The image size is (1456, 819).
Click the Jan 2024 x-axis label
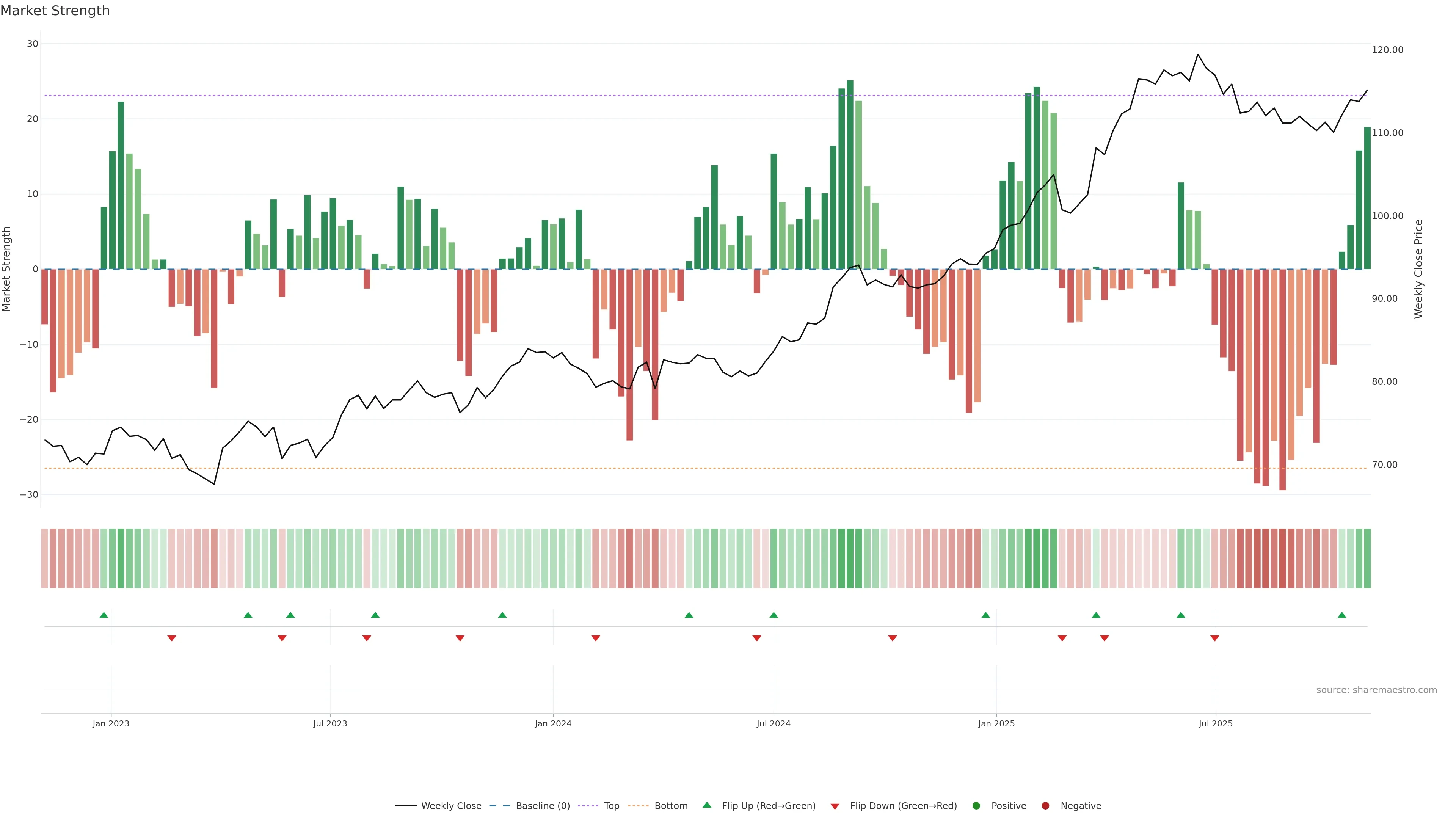pos(553,723)
